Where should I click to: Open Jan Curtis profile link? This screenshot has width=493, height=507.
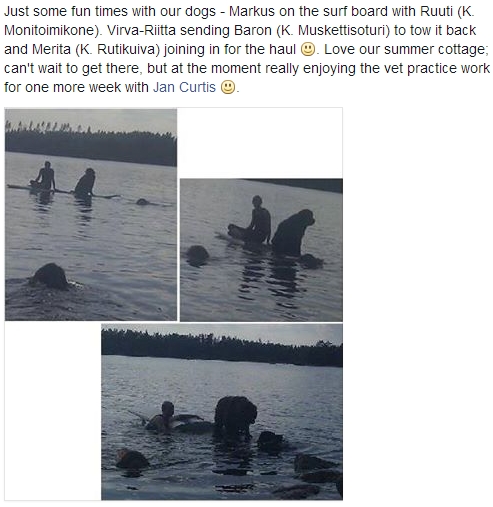(x=184, y=87)
